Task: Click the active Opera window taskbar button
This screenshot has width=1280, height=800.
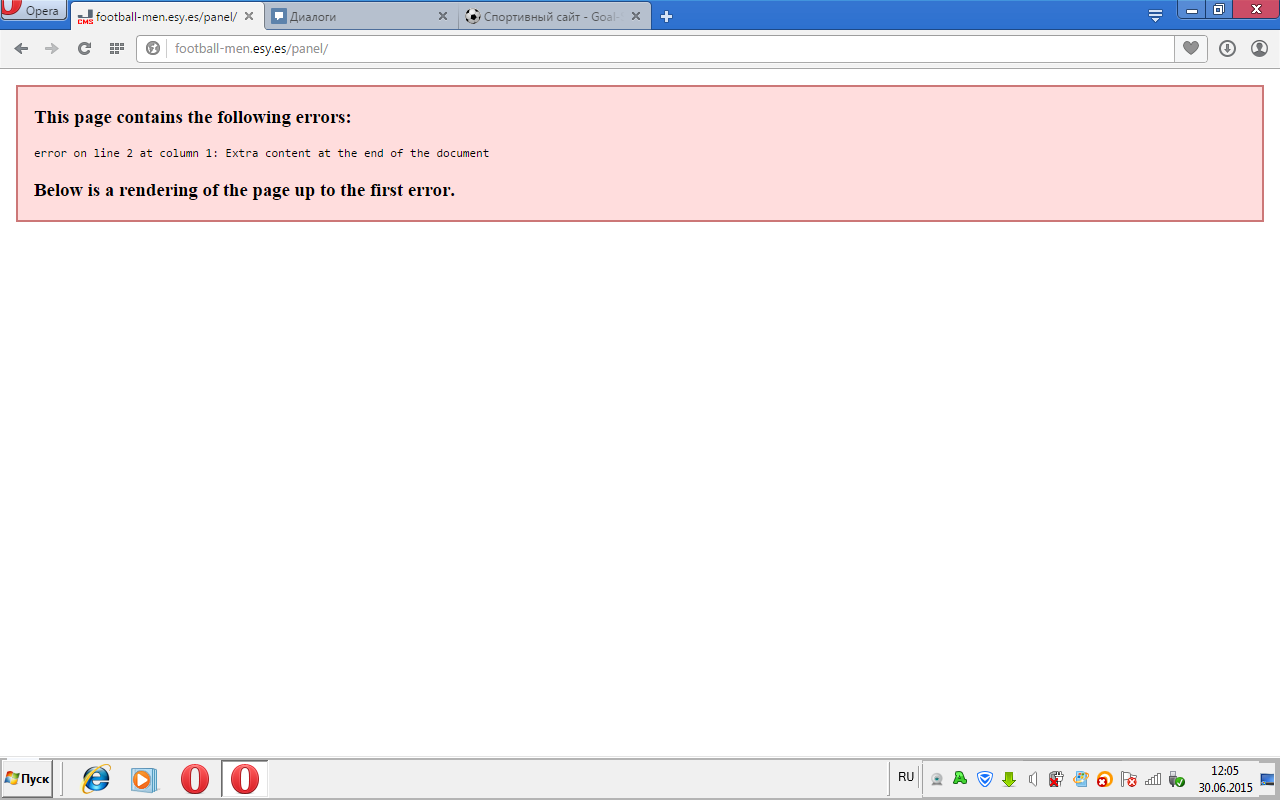Action: click(x=245, y=779)
